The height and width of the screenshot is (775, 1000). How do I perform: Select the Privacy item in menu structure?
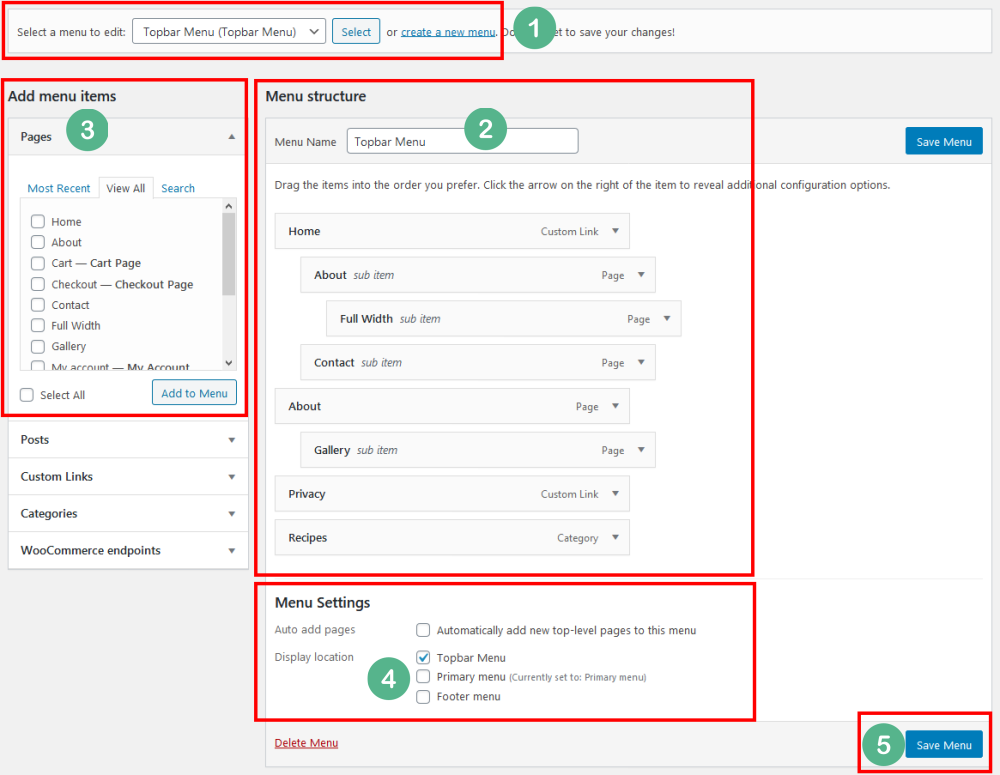pos(452,494)
